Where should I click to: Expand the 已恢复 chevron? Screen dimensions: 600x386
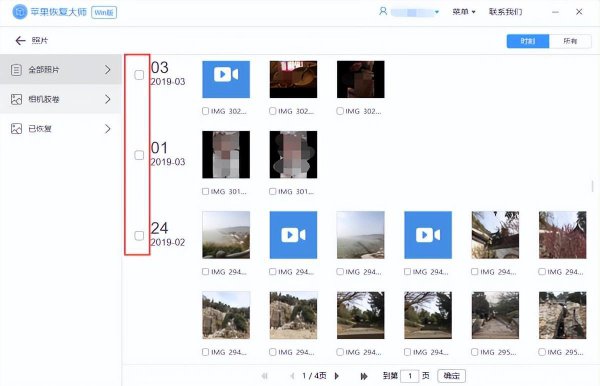click(x=108, y=129)
